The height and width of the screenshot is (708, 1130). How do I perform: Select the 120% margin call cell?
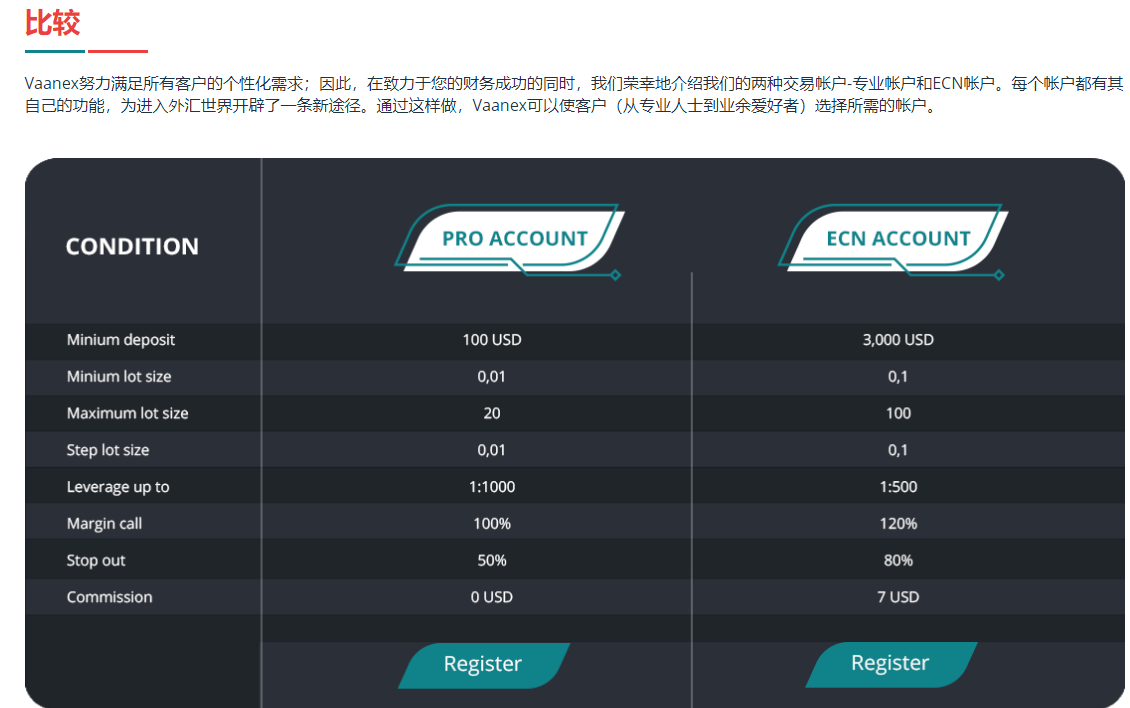898,523
